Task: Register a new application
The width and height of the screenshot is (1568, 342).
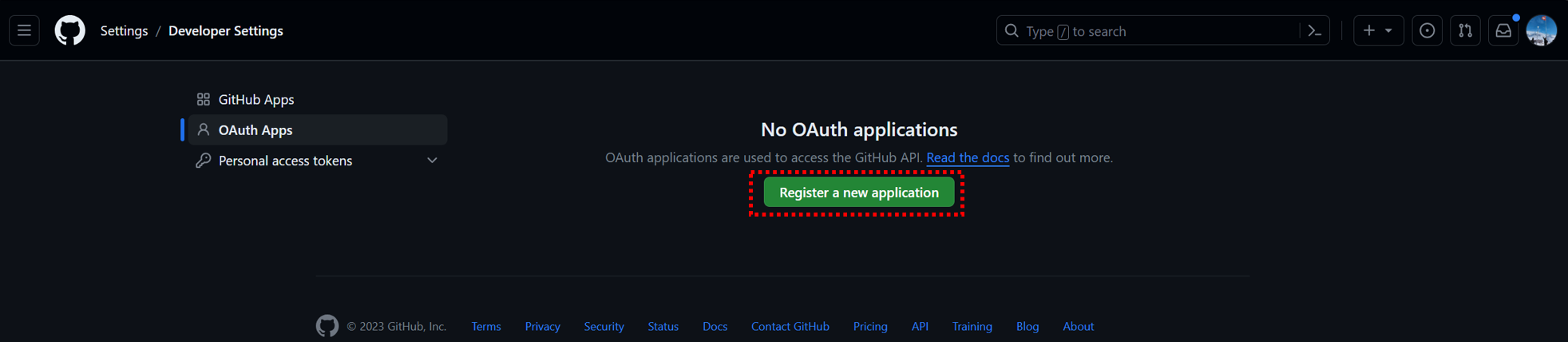Action: pos(859,193)
